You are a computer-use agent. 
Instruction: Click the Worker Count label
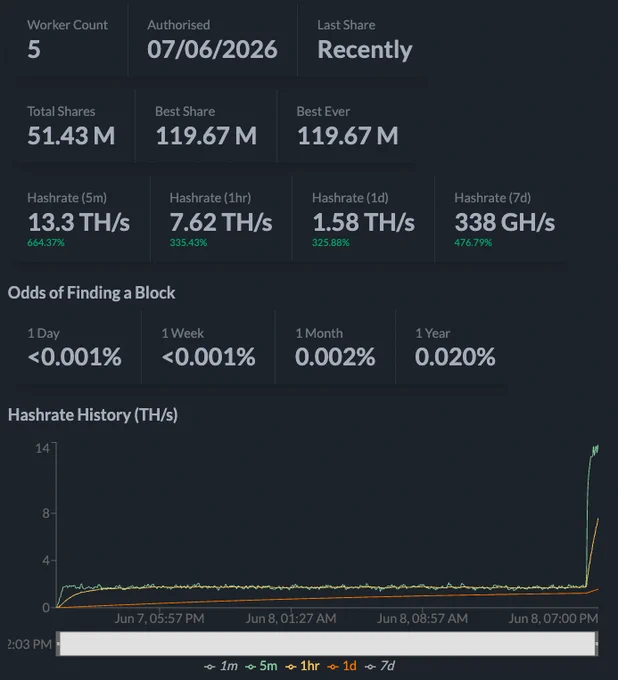pos(67,25)
